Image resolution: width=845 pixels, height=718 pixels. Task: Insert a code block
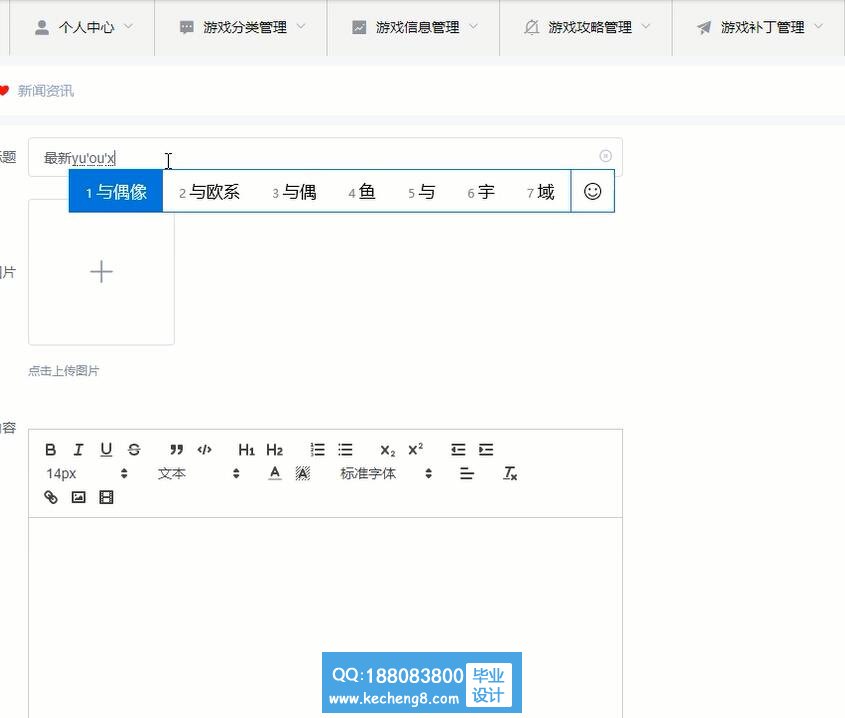[204, 450]
